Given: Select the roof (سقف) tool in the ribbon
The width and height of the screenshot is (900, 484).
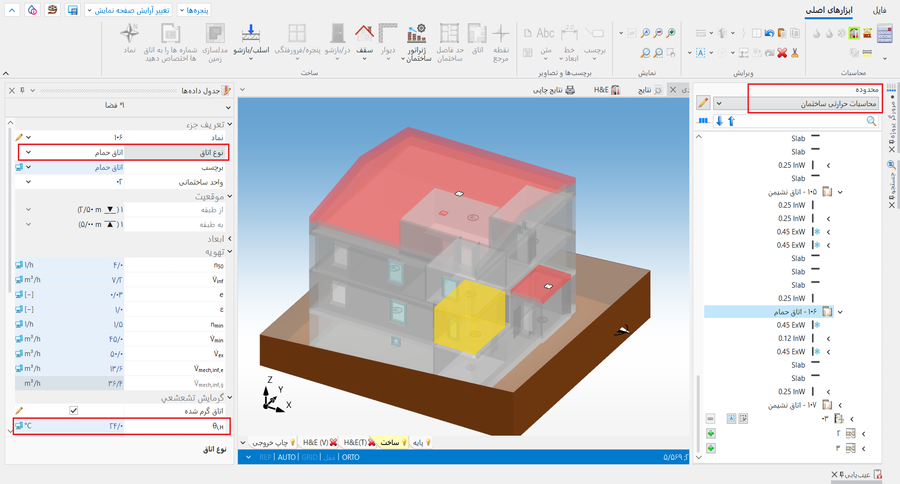Looking at the screenshot, I should 364,40.
